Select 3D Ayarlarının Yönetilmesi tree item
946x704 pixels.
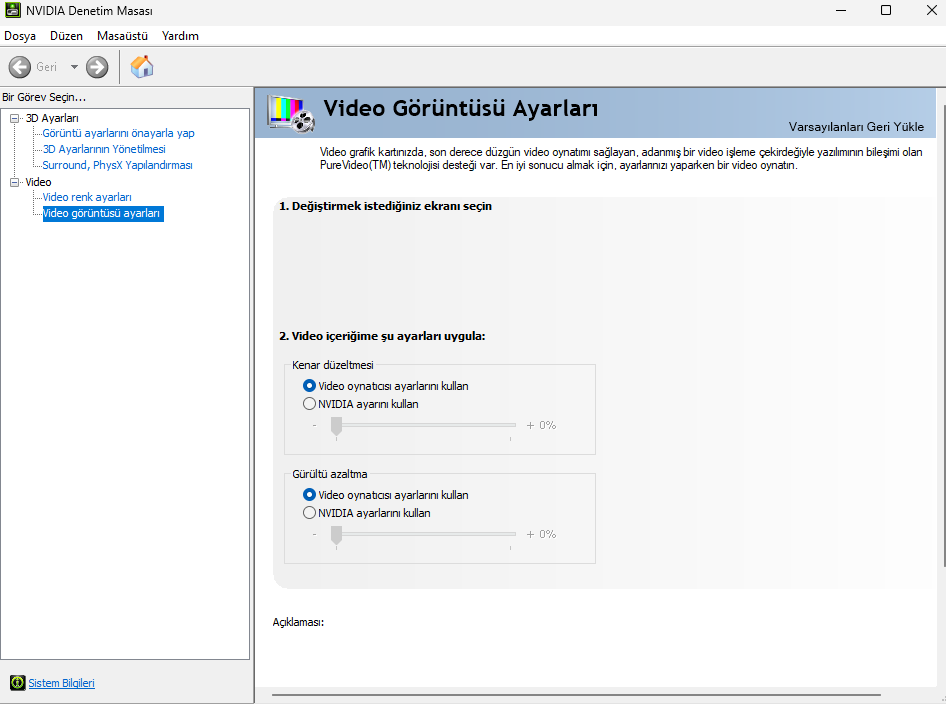click(104, 149)
